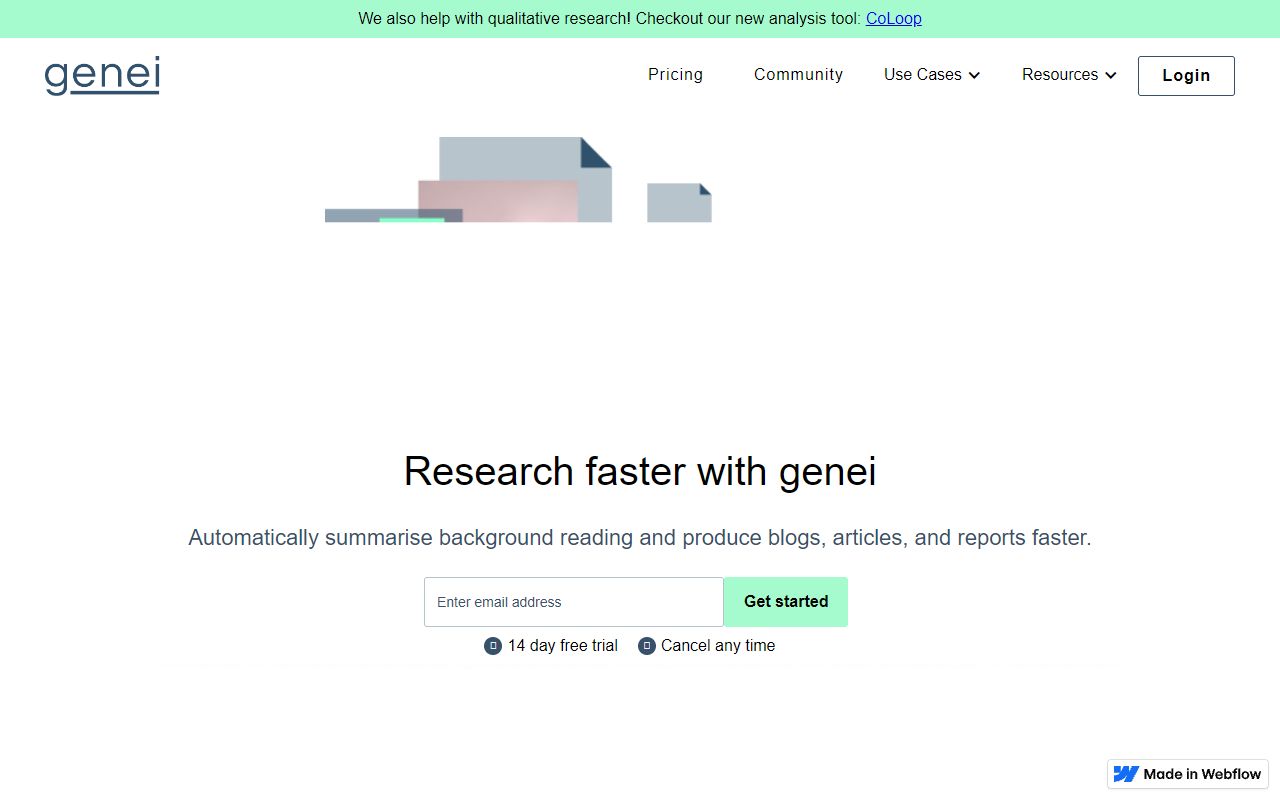Click the Login button
1280x800 pixels.
pyautogui.click(x=1185, y=75)
